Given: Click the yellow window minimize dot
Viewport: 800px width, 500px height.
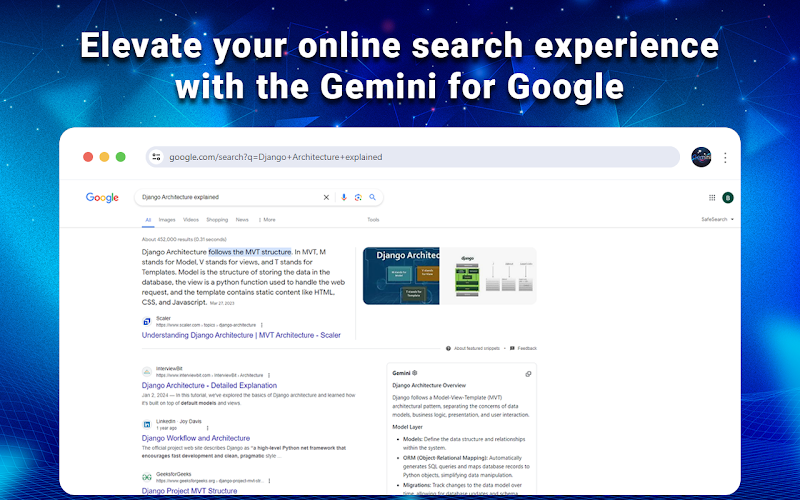Looking at the screenshot, I should 104,157.
